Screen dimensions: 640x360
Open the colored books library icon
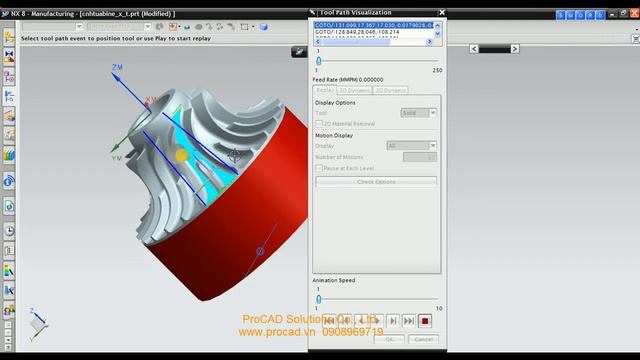coord(9,155)
